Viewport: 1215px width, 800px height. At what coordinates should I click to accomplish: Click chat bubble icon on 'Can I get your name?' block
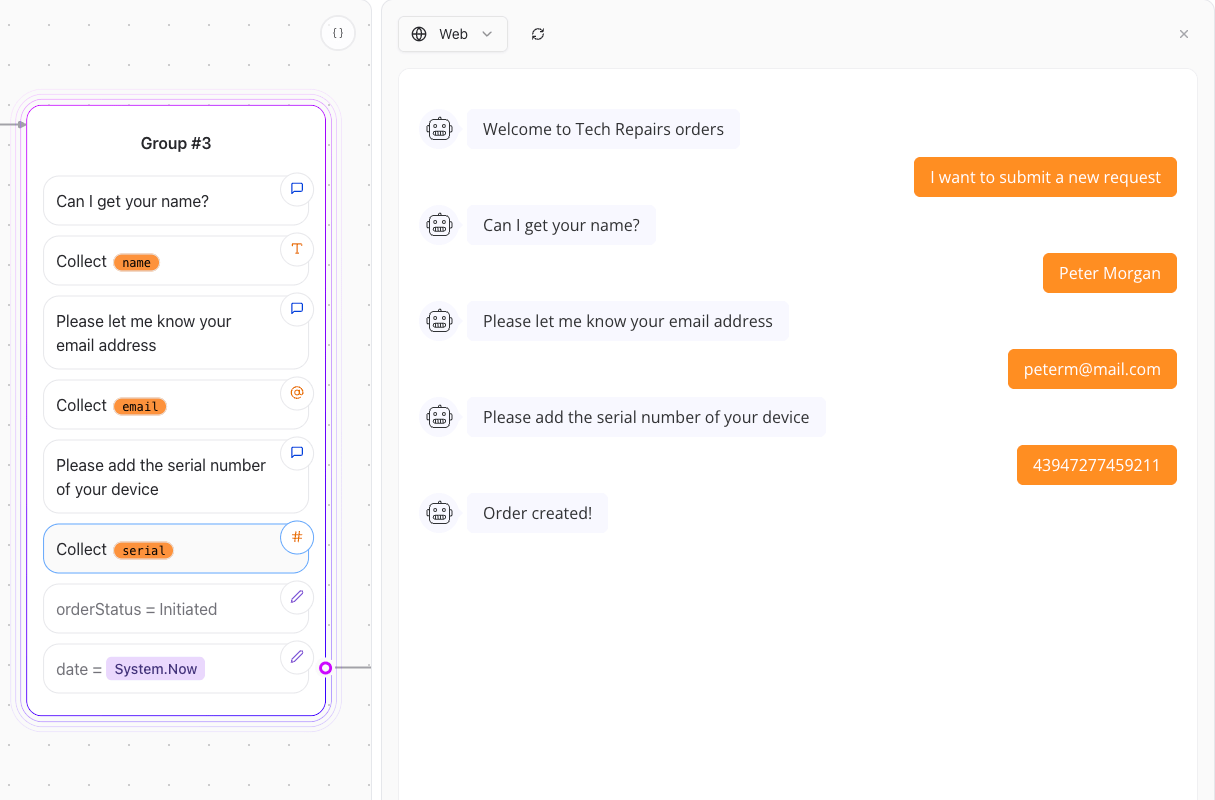click(297, 189)
